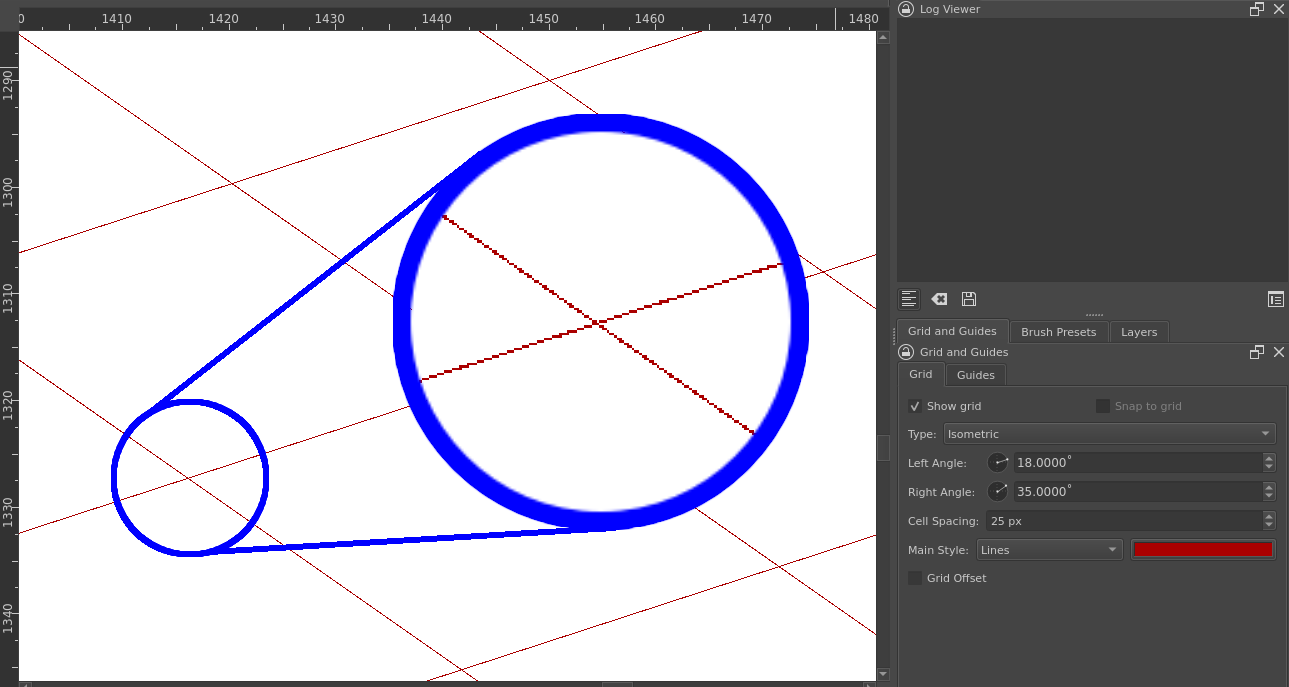Decrease the Right Angle value with down arrow
The image size is (1289, 687).
(1269, 497)
